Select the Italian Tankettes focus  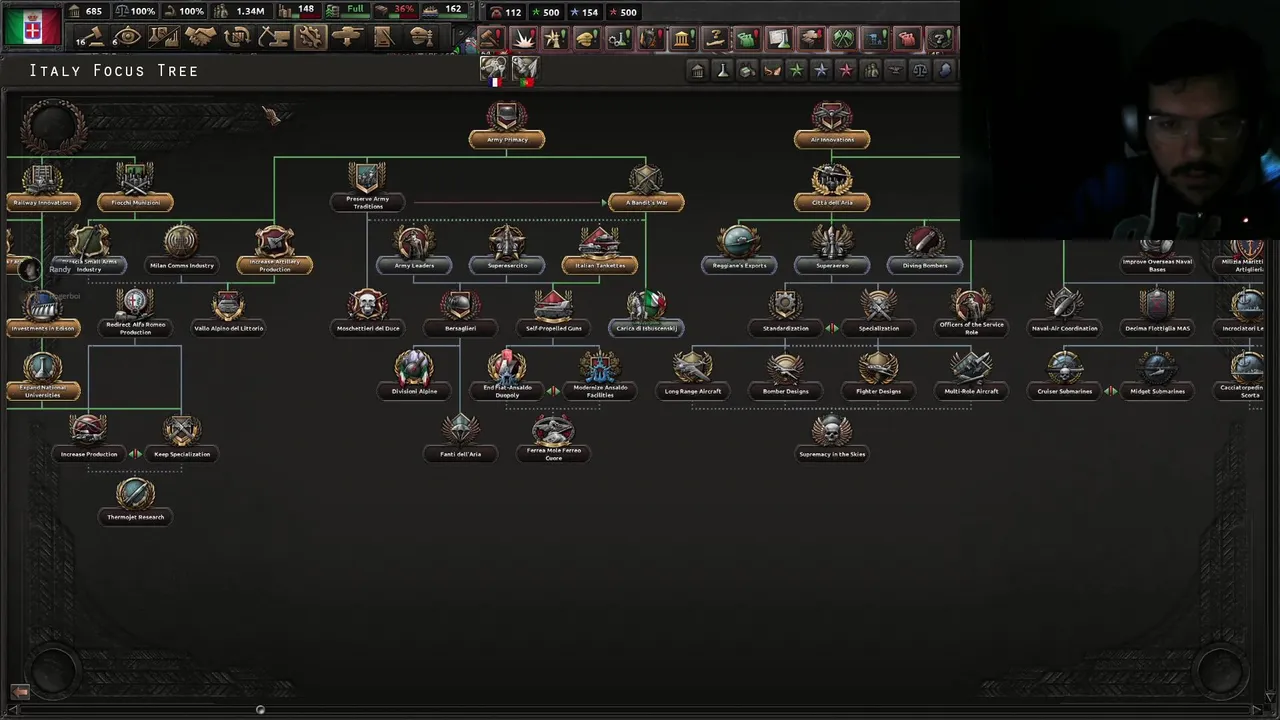point(600,251)
